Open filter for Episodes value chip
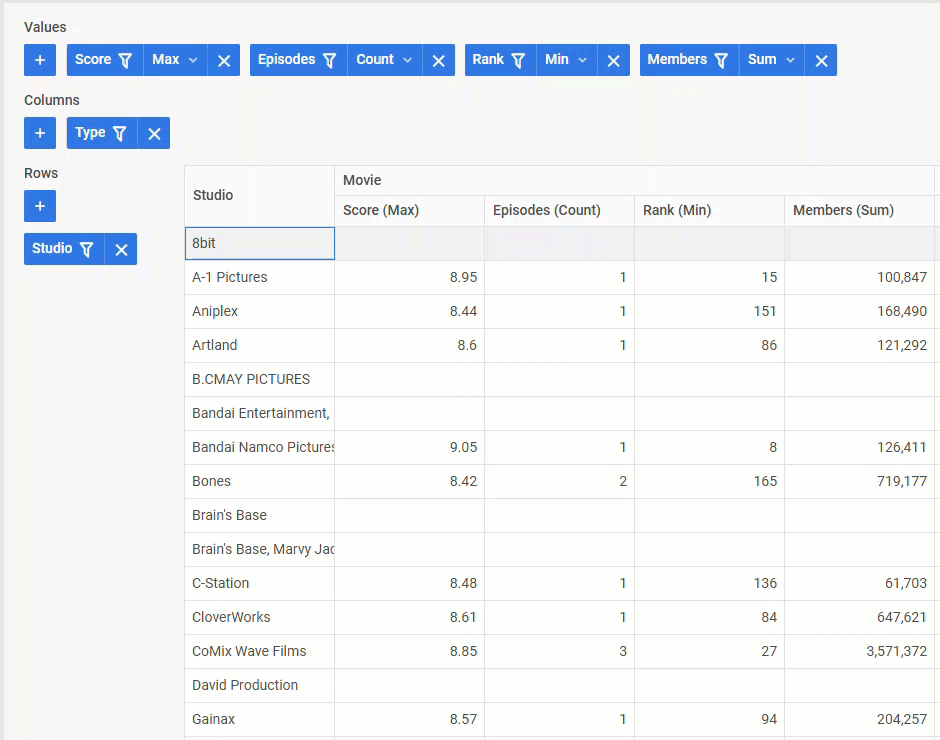 coord(329,60)
